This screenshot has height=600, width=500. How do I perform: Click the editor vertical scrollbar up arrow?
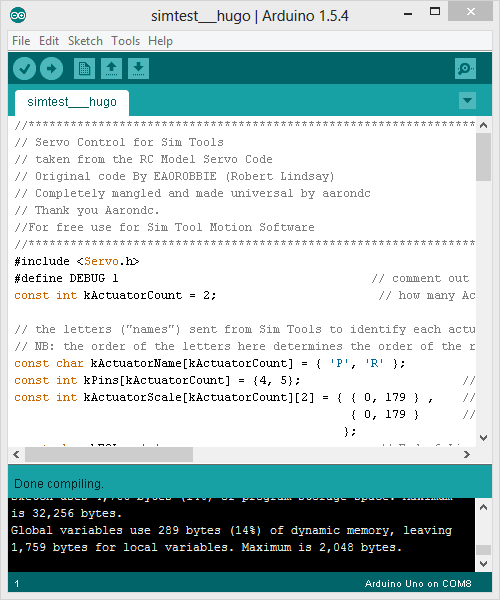click(x=484, y=125)
